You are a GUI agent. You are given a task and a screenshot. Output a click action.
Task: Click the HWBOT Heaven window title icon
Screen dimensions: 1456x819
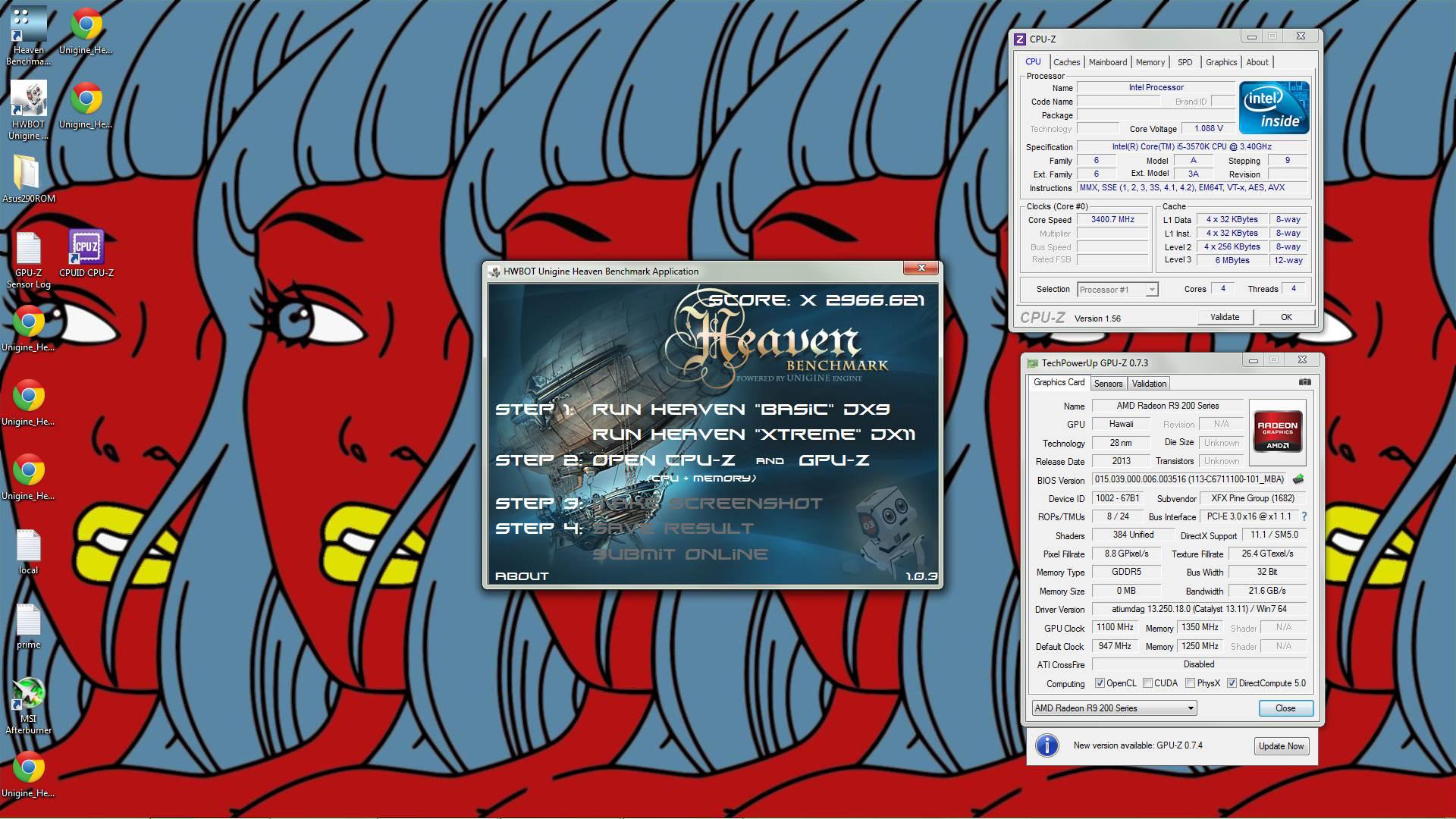[x=494, y=271]
